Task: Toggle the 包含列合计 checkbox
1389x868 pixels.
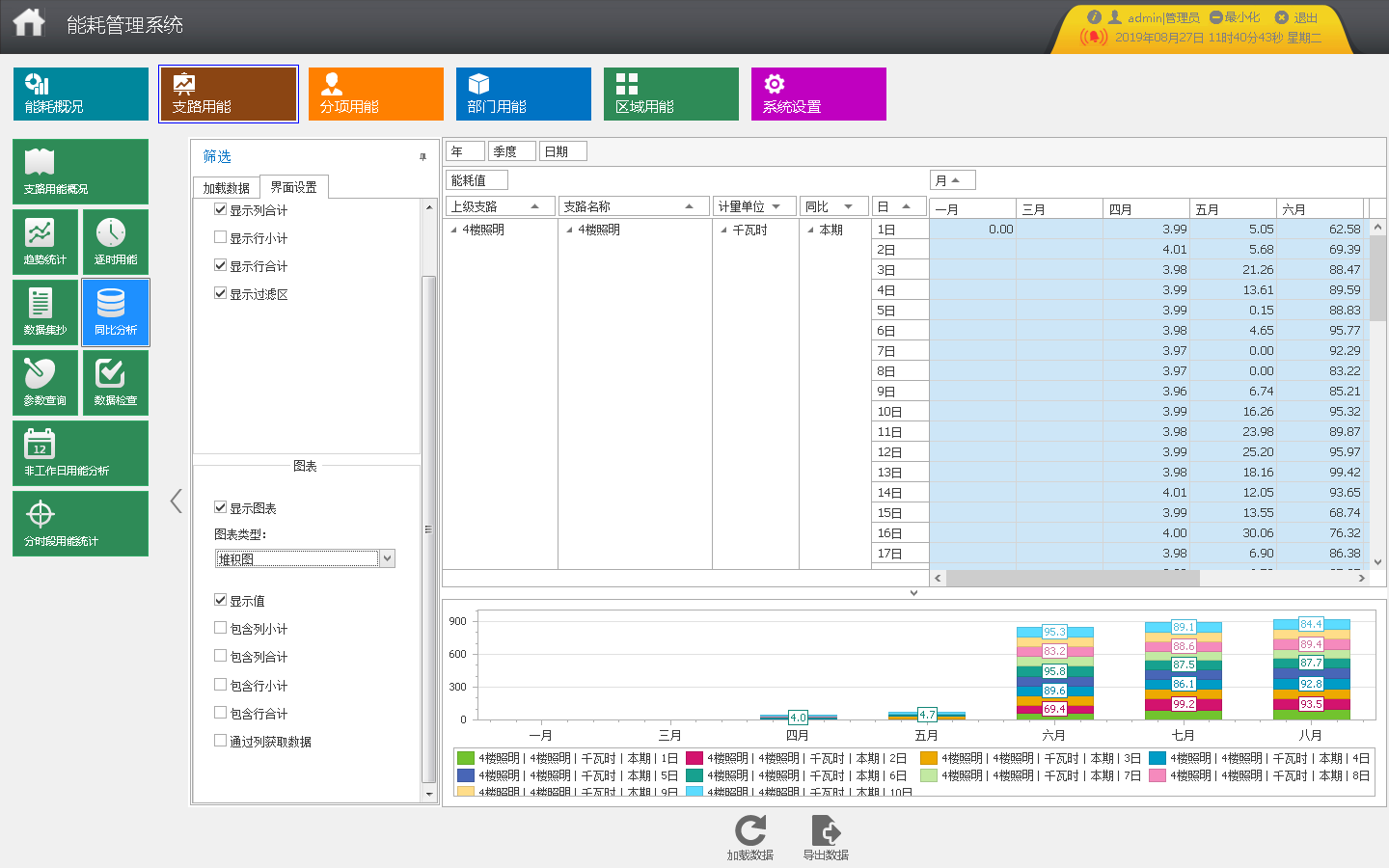Action: pyautogui.click(x=221, y=656)
